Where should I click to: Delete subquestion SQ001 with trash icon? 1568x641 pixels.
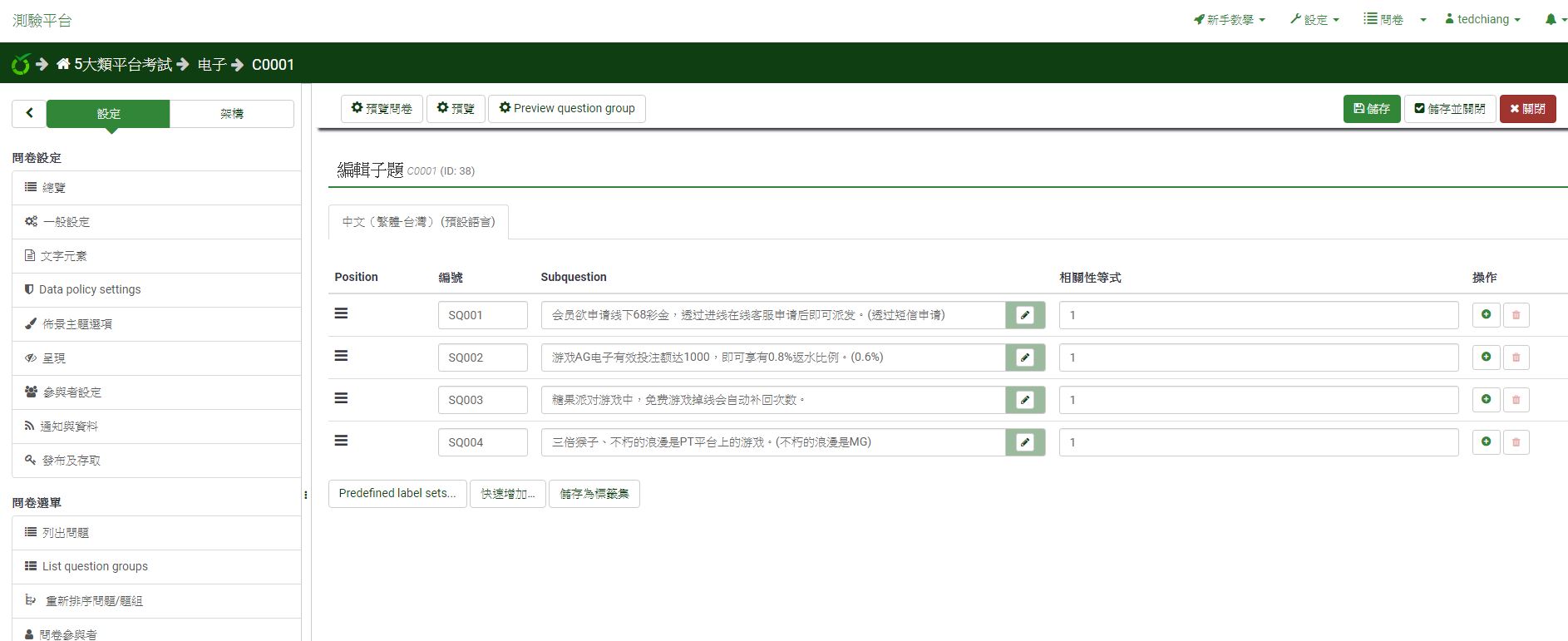pyautogui.click(x=1516, y=315)
